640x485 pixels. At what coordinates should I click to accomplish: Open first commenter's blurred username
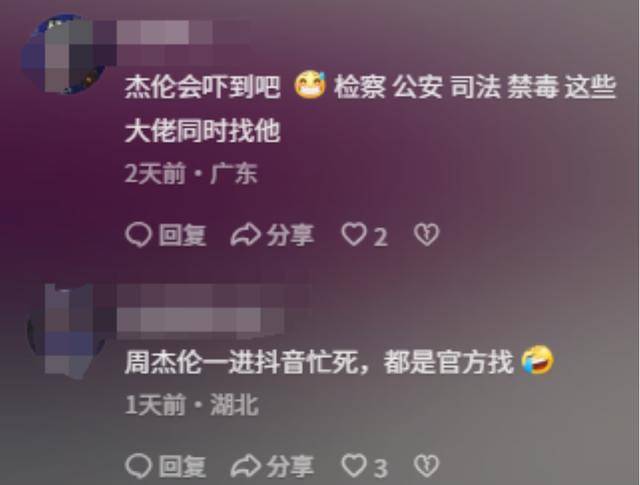tap(165, 32)
